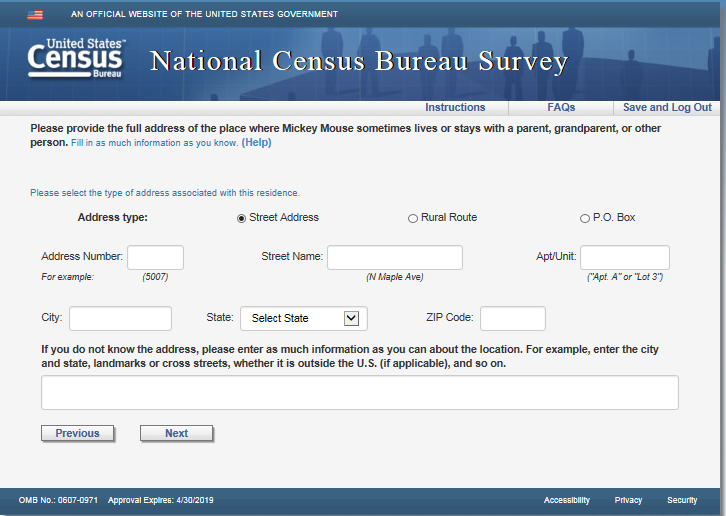Focus the ZIP Code input box
The width and height of the screenshot is (726, 516).
pos(512,318)
